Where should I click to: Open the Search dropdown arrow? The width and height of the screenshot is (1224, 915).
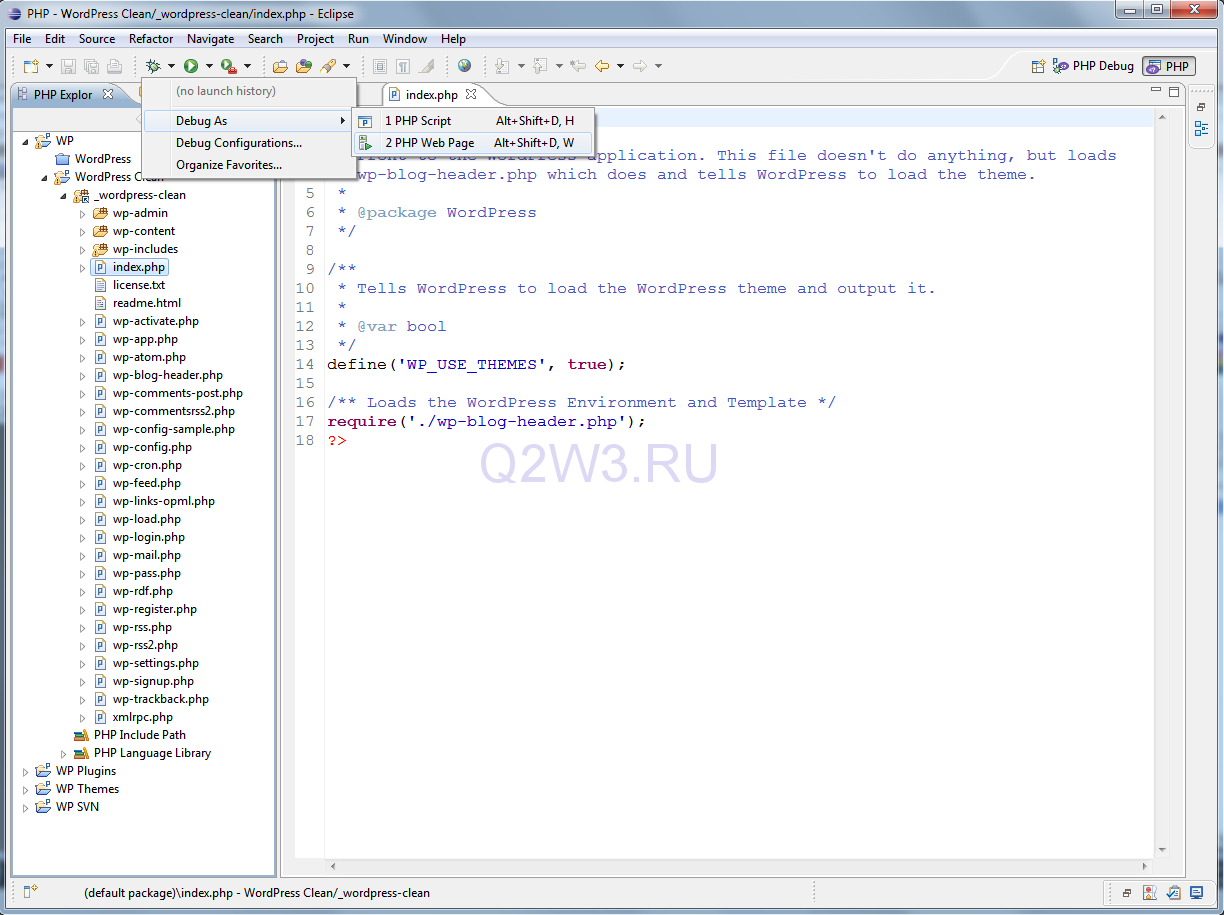(x=346, y=66)
